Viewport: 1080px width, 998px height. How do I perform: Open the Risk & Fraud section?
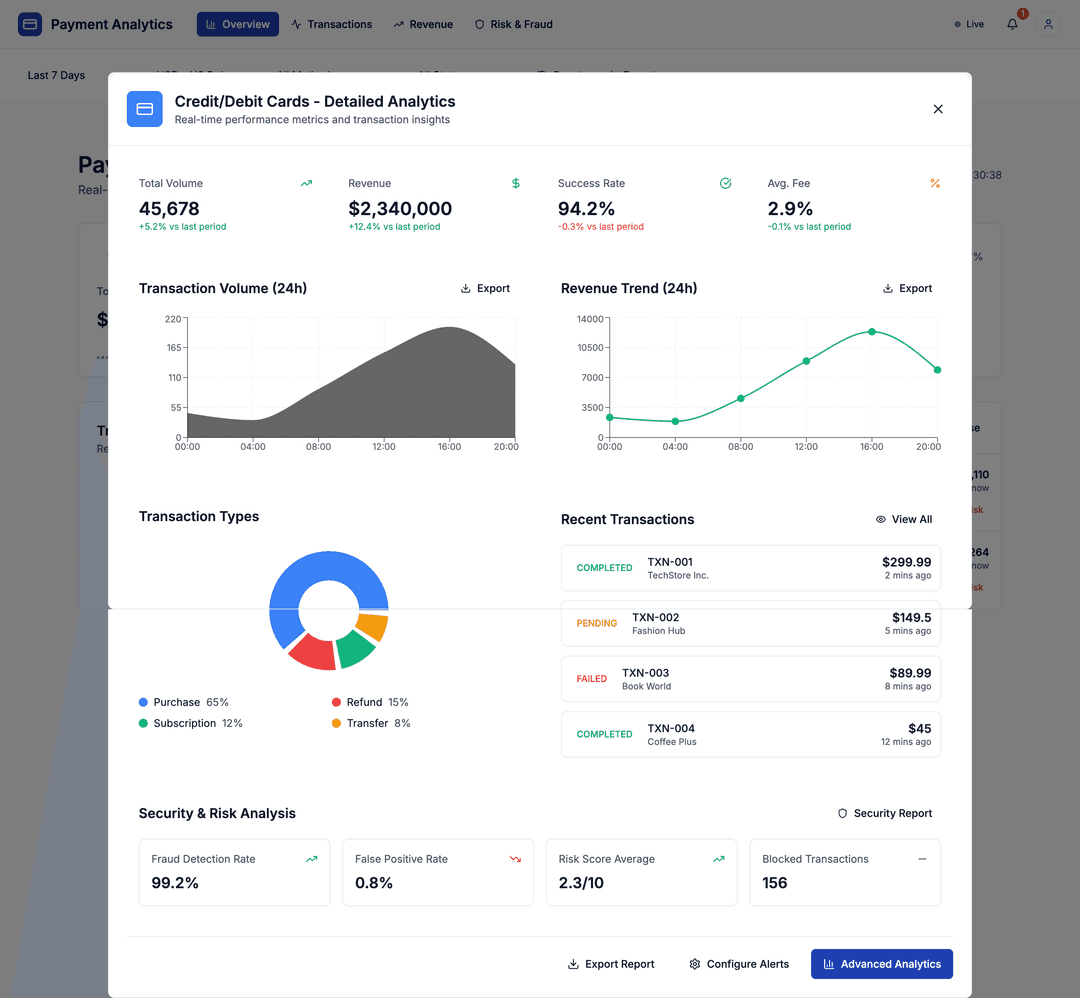coord(513,23)
